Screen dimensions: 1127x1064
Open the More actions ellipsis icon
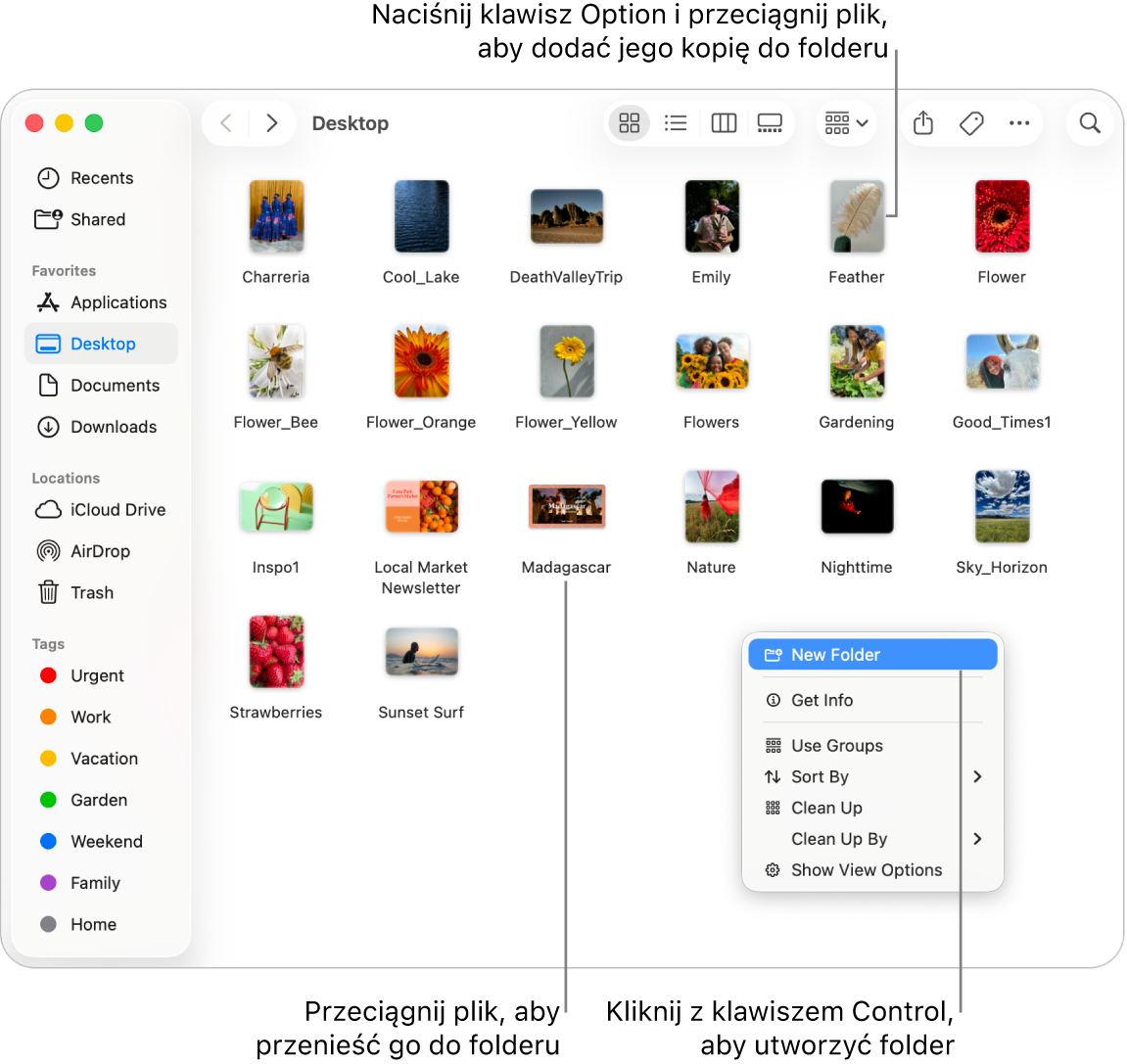coord(1019,122)
